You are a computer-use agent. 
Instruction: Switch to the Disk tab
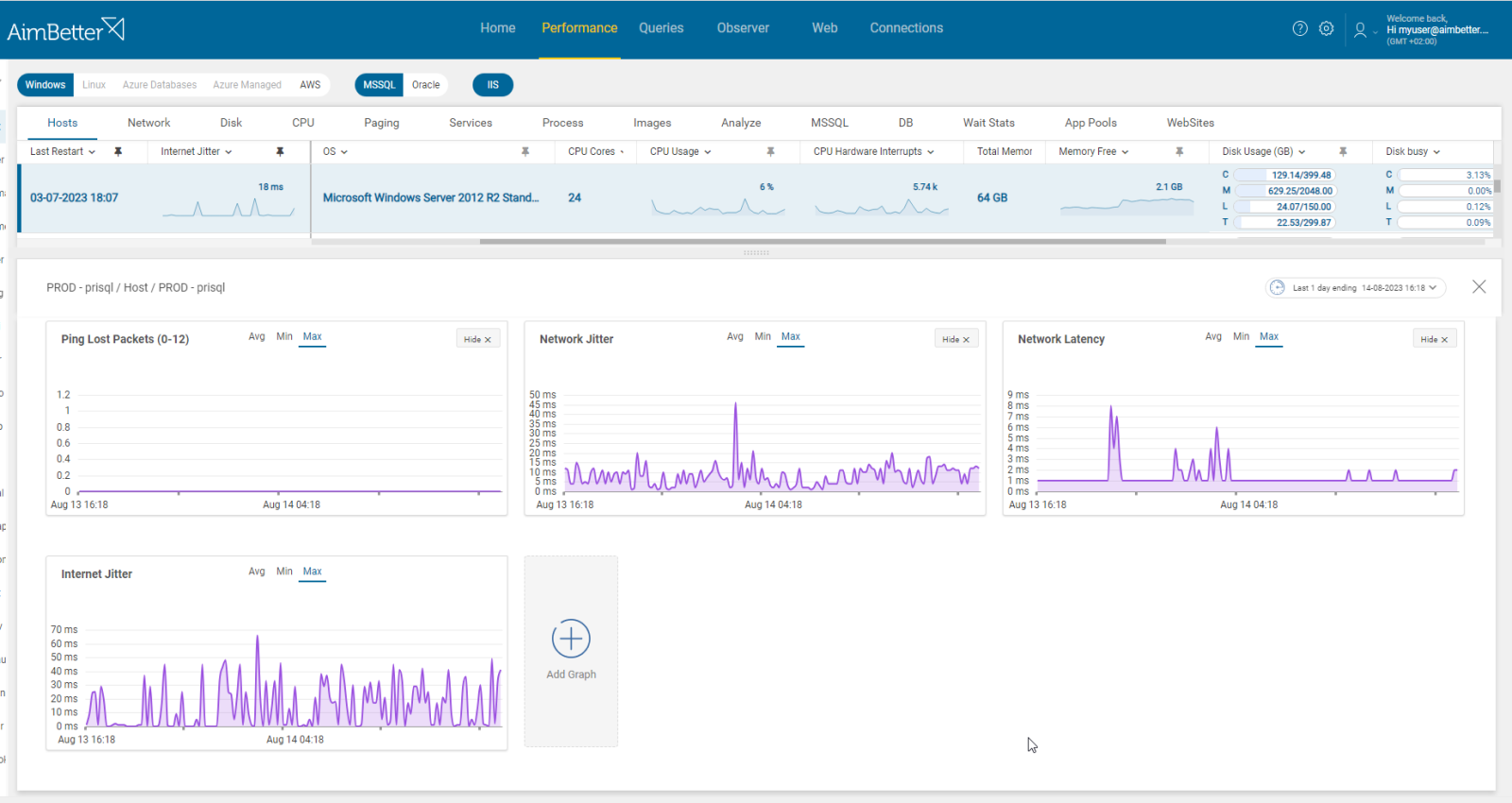(231, 123)
